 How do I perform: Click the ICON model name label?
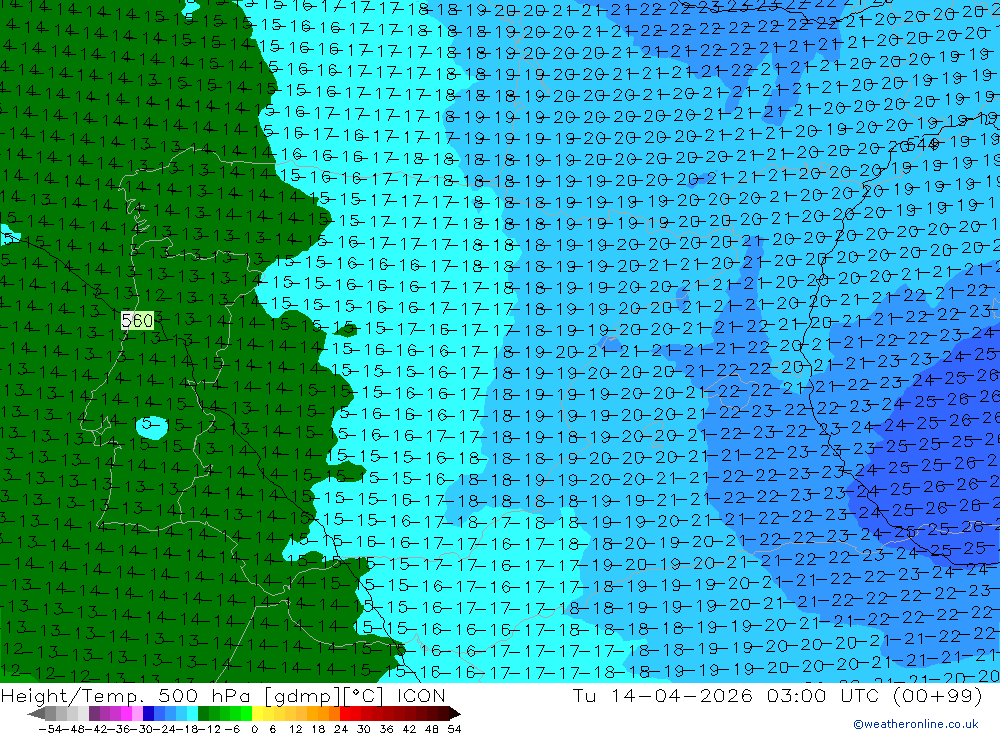421,695
